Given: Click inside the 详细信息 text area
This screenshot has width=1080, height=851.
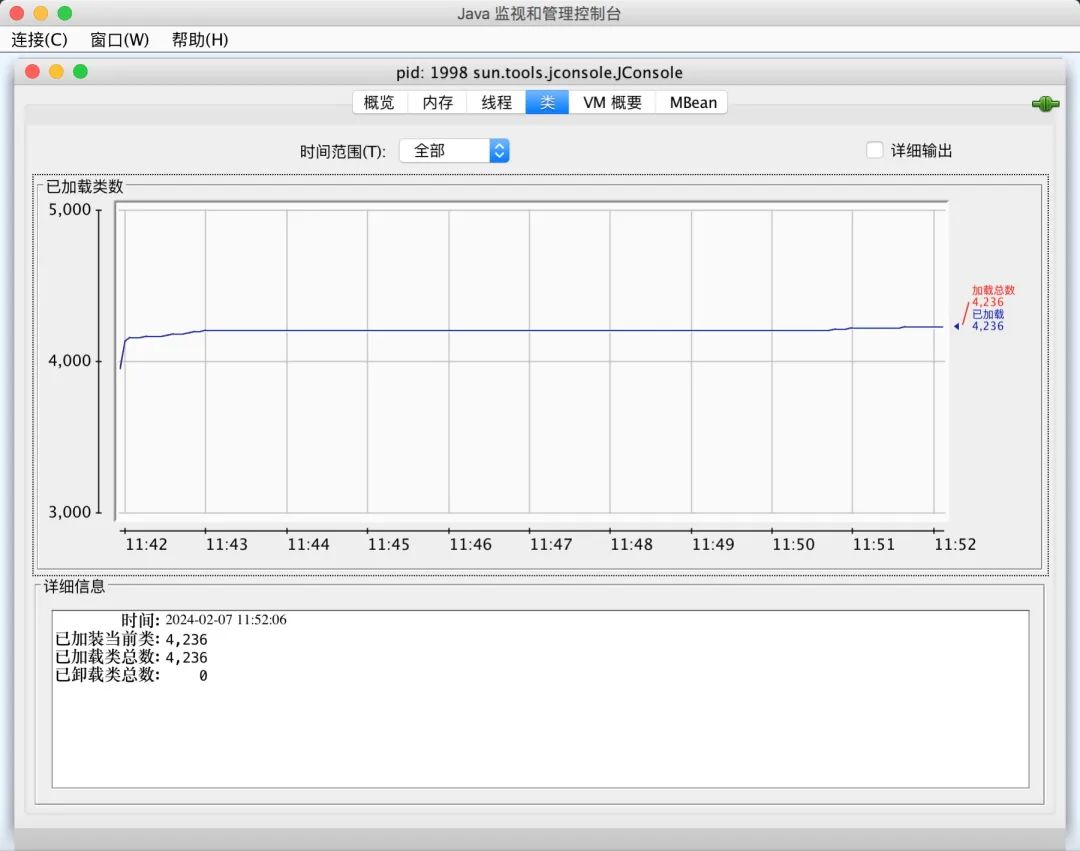Looking at the screenshot, I should (x=540, y=730).
